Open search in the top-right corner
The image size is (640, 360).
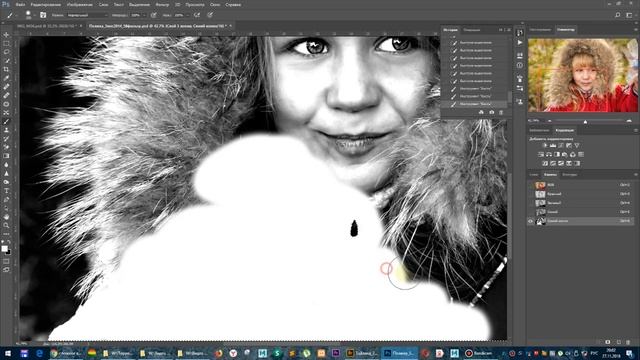click(x=618, y=15)
